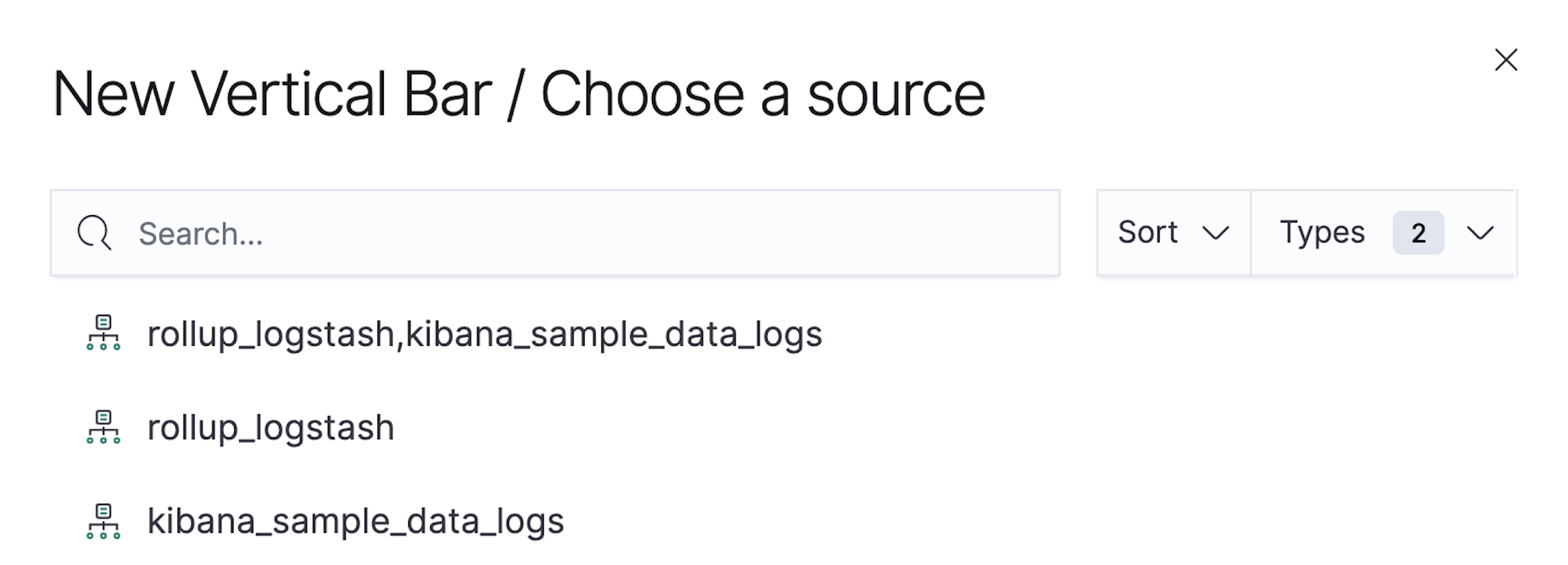This screenshot has height=565, width=1568.
Task: Click the Sort chevron icon
Action: click(x=1218, y=233)
